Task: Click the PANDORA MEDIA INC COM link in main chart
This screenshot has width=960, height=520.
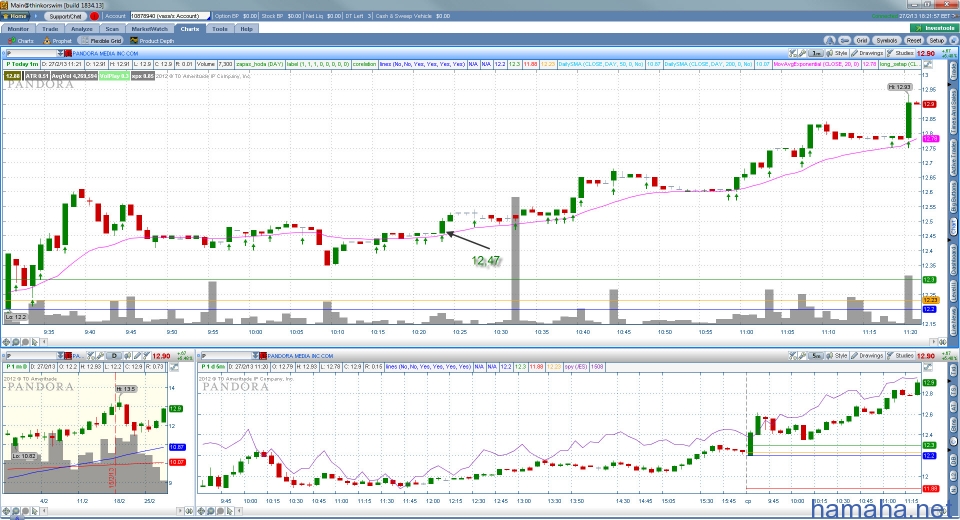Action: [x=105, y=53]
